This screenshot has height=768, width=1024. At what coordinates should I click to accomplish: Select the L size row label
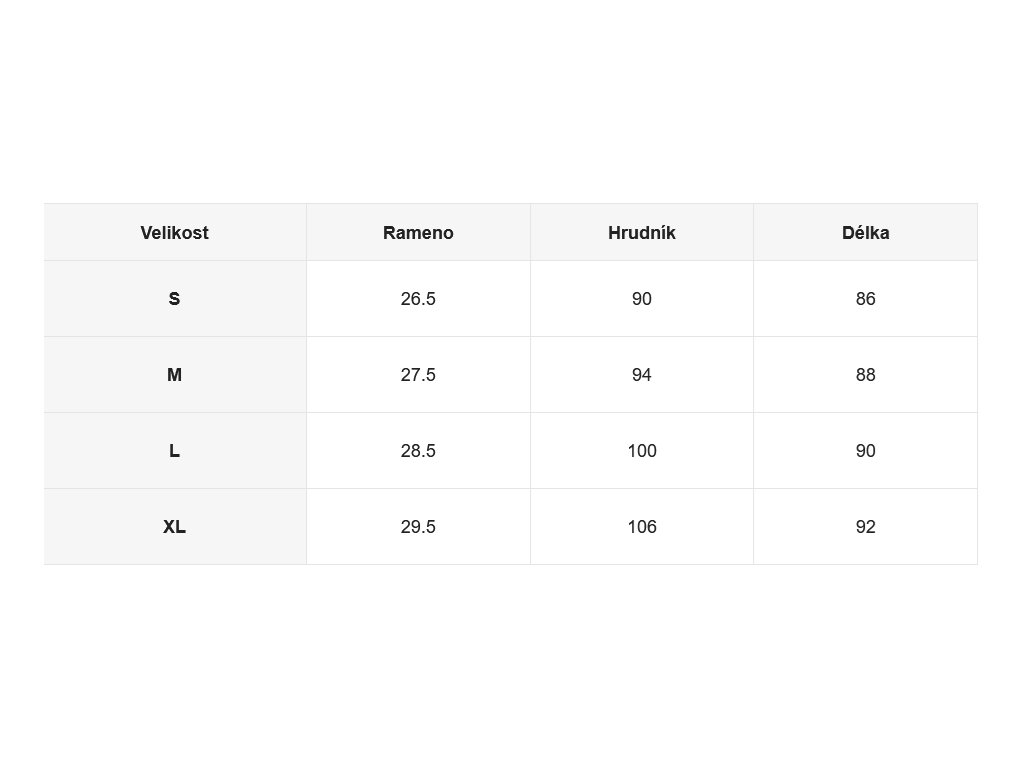click(174, 451)
